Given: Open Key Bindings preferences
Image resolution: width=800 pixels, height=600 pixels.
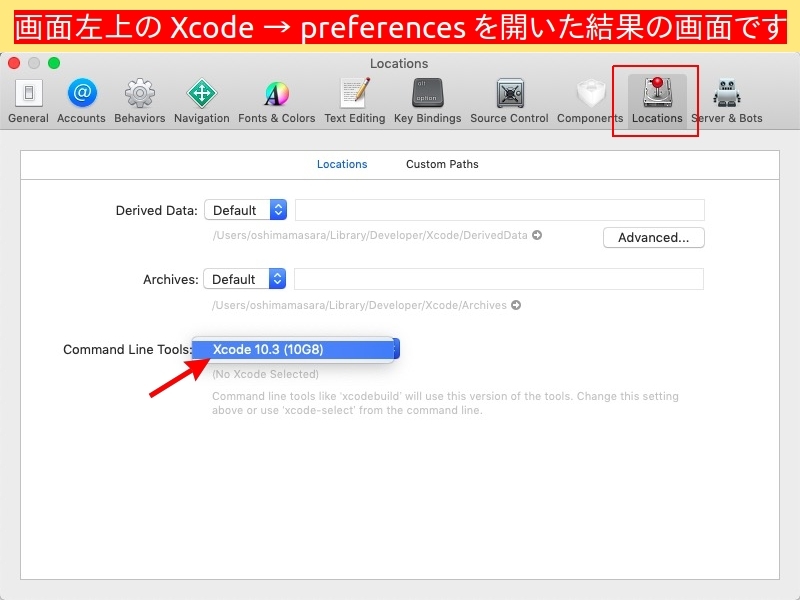Looking at the screenshot, I should pos(428,101).
